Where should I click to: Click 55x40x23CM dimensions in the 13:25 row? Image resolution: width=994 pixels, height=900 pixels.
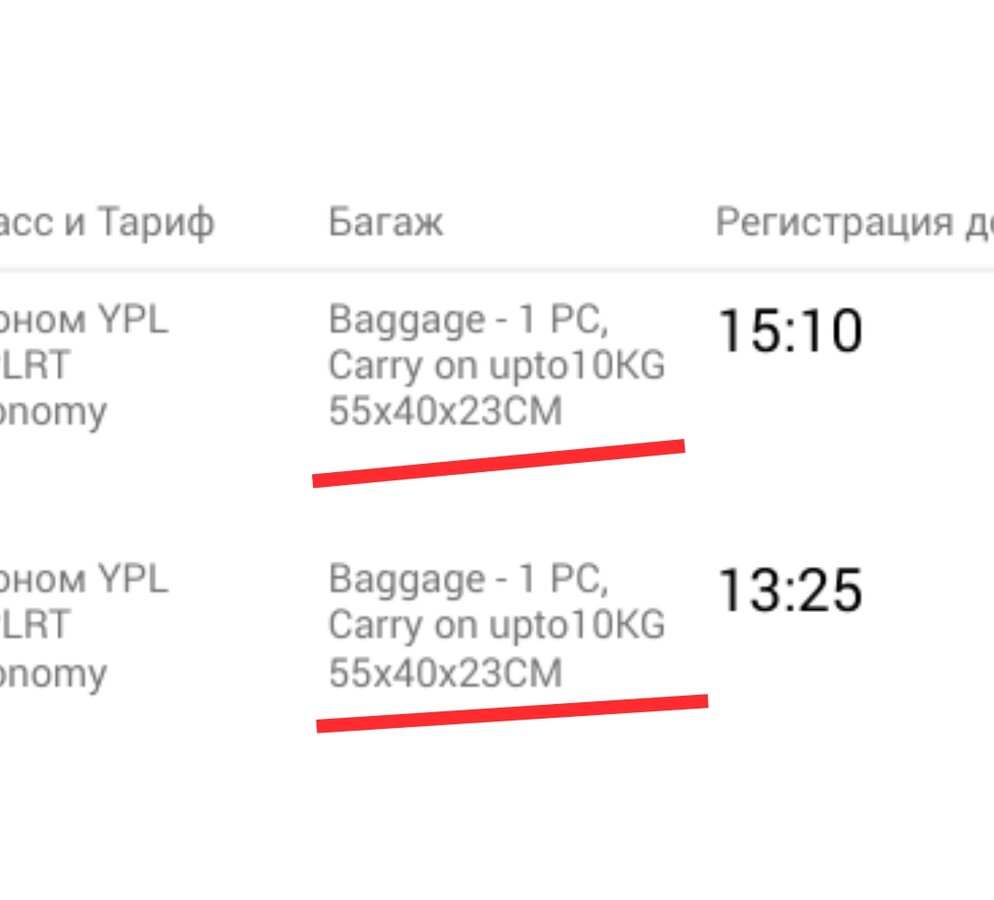(x=445, y=672)
